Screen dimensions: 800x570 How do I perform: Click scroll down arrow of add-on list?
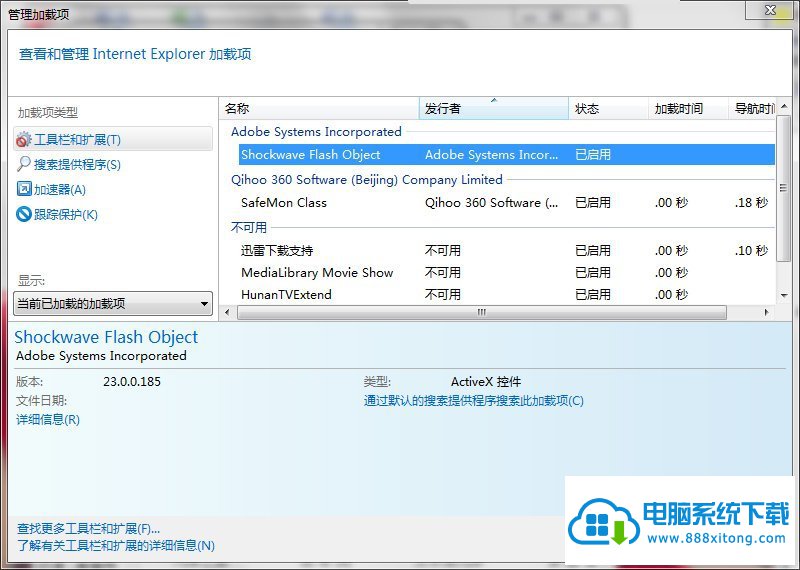click(784, 295)
